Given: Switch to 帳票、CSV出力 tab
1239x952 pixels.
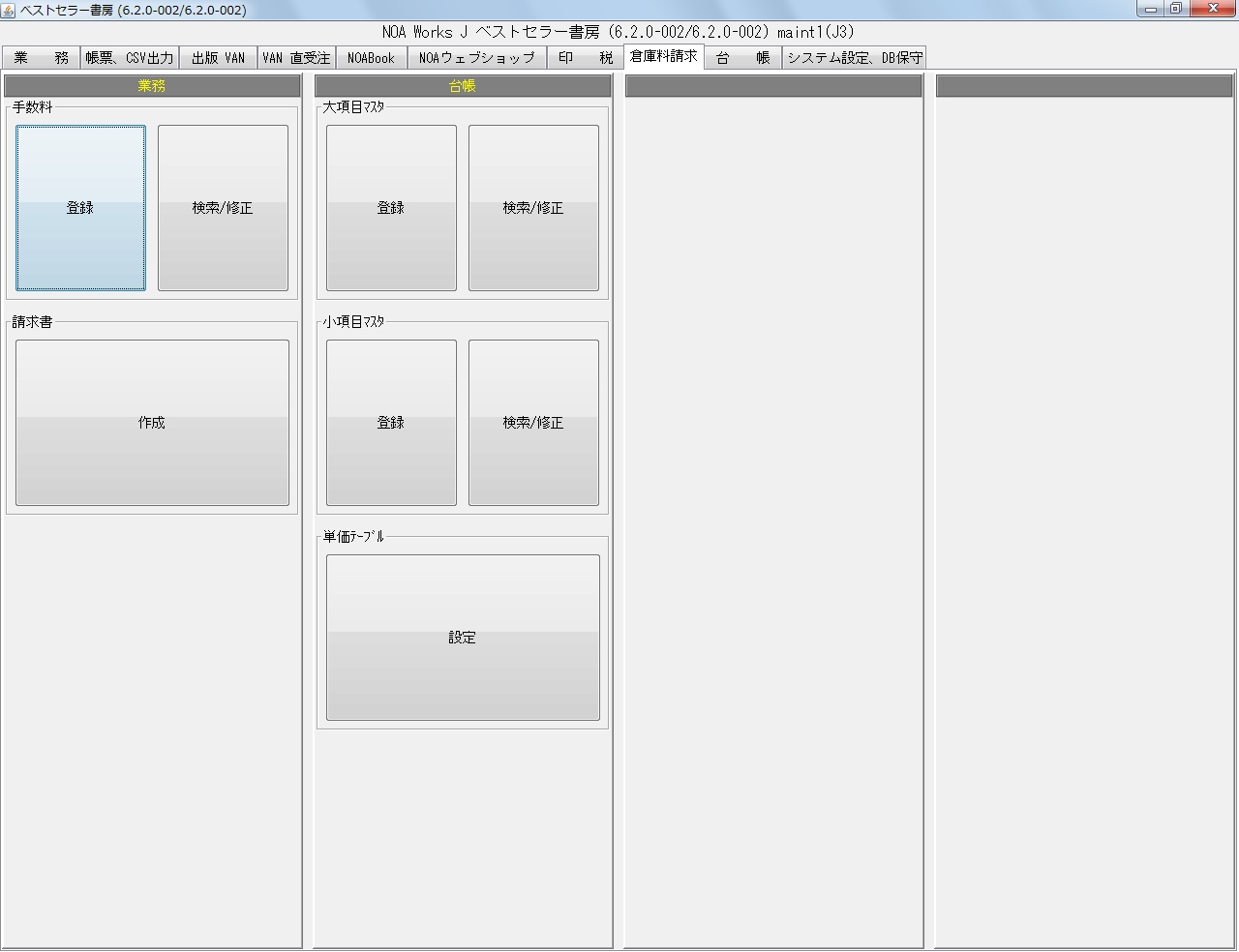Looking at the screenshot, I should [x=130, y=58].
